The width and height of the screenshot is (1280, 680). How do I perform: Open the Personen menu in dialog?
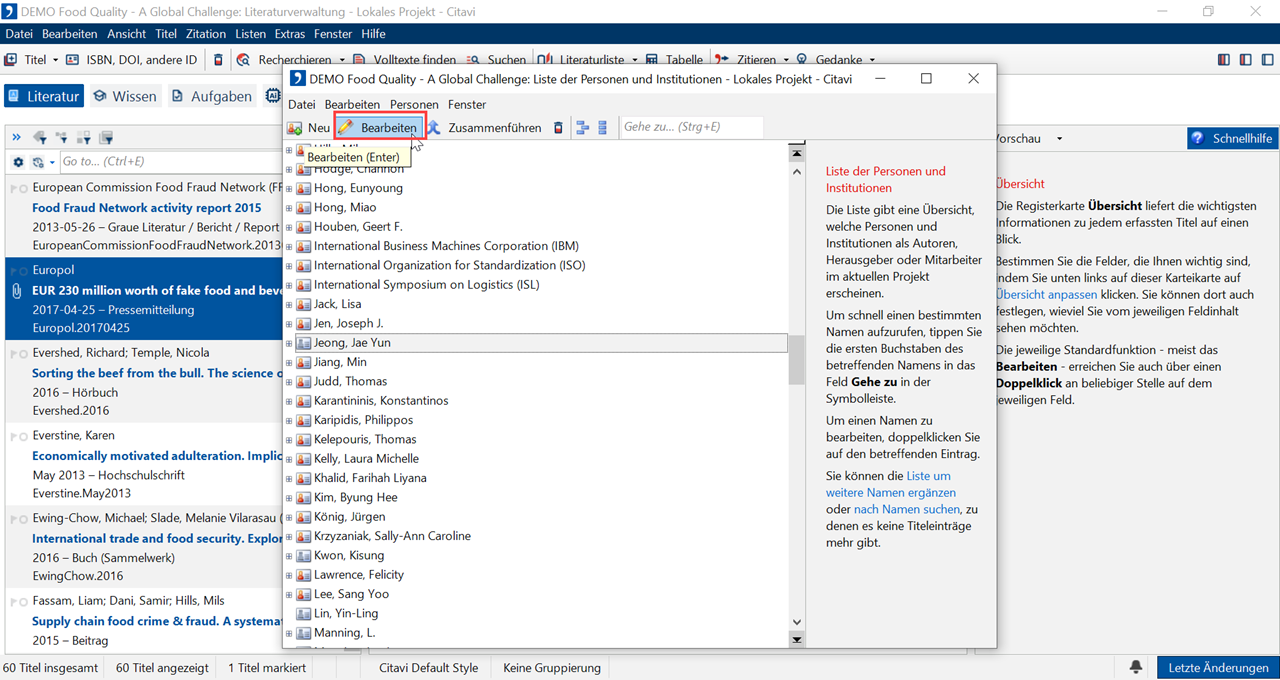pos(413,104)
